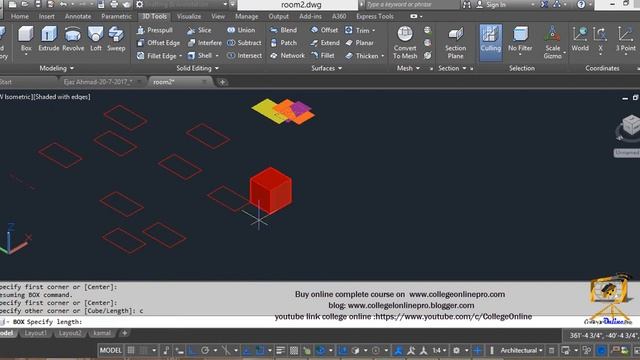Switch MODEL space button in status bar
The height and width of the screenshot is (360, 640).
(x=111, y=350)
